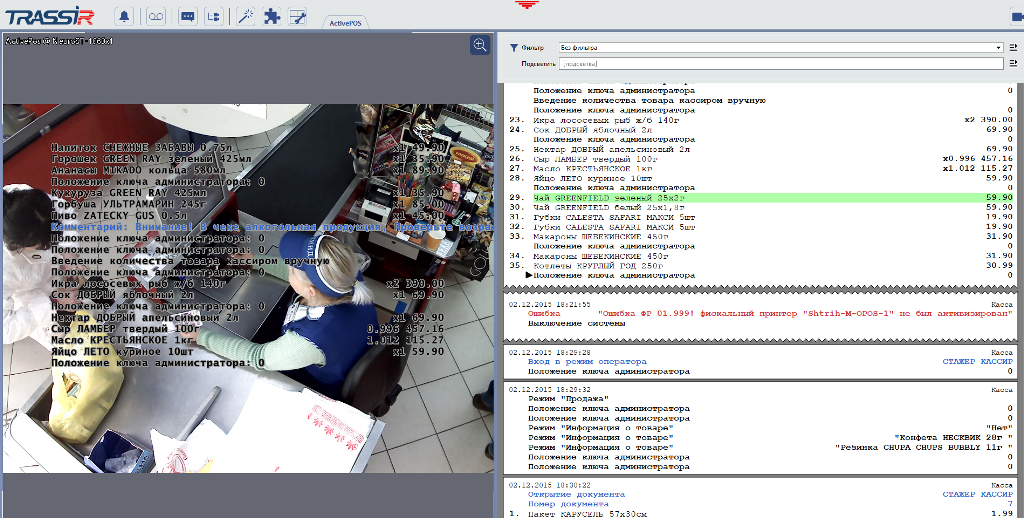The image size is (1024, 518).
Task: Click the list icon next to filter dropdown
Action: pyautogui.click(x=1013, y=48)
